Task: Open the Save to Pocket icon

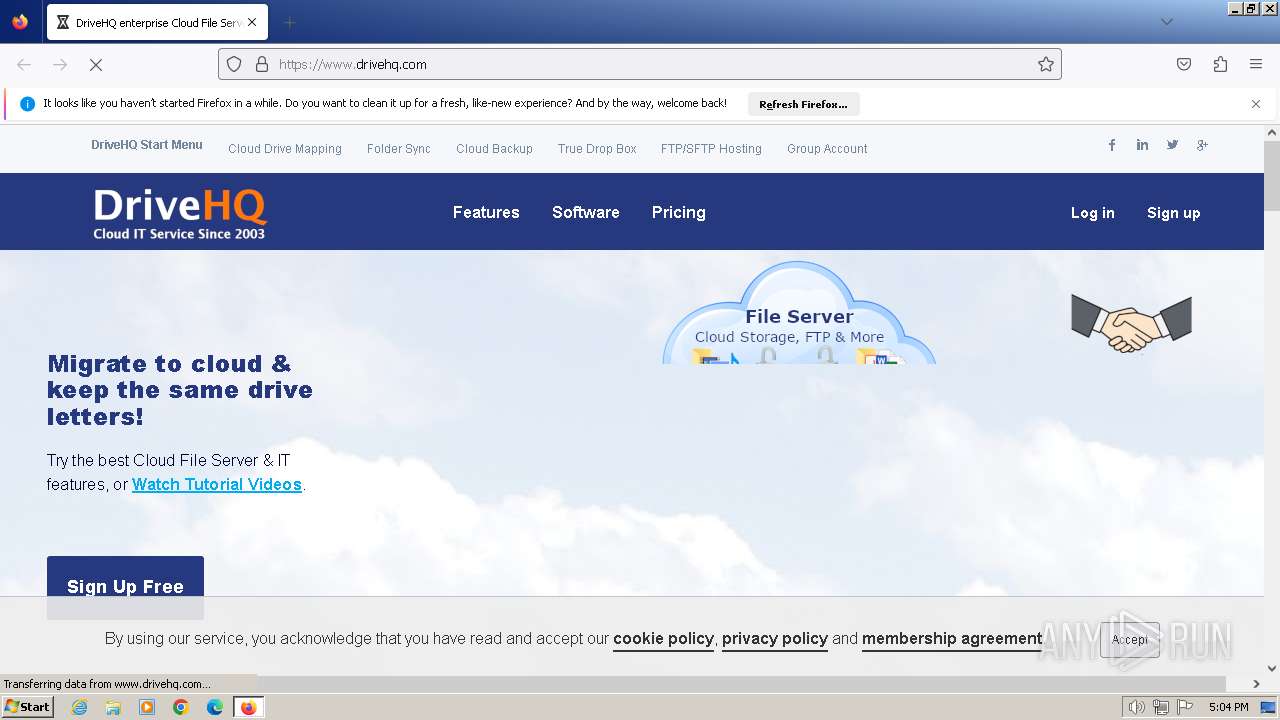Action: (1184, 64)
